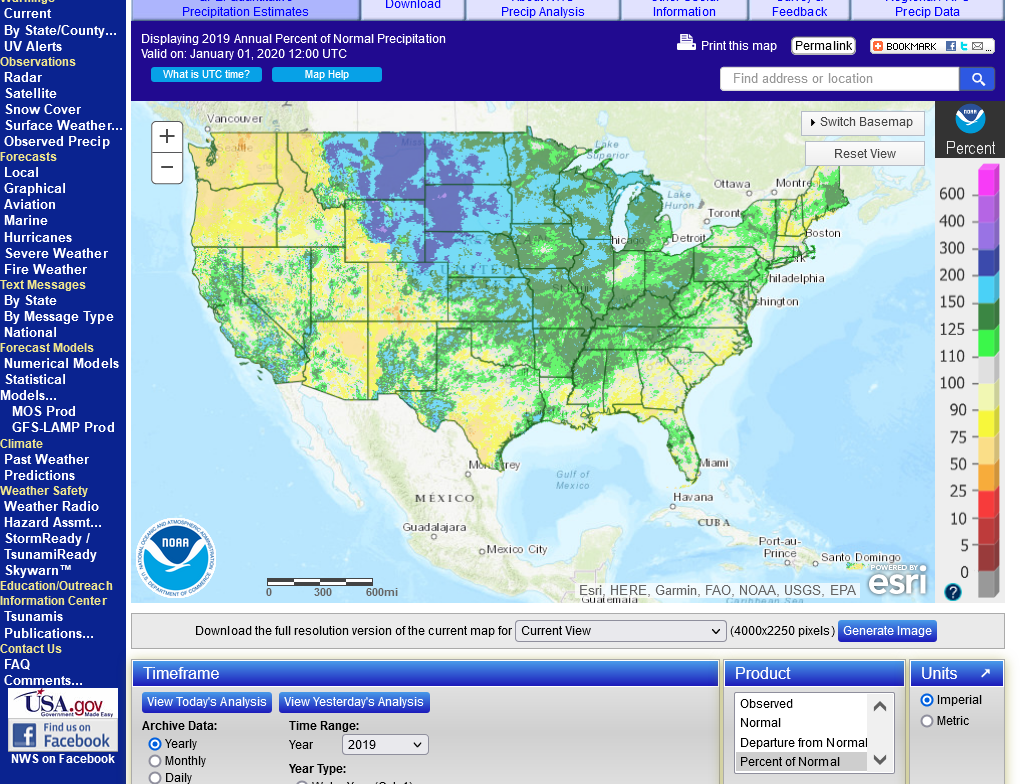
Task: Click the printer icon beside Print this map
Action: click(686, 43)
